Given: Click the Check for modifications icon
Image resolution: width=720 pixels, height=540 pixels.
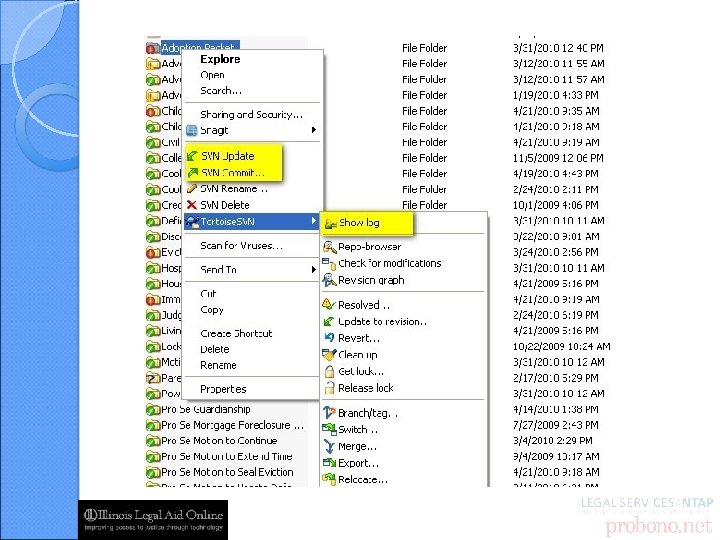Looking at the screenshot, I should click(x=329, y=264).
